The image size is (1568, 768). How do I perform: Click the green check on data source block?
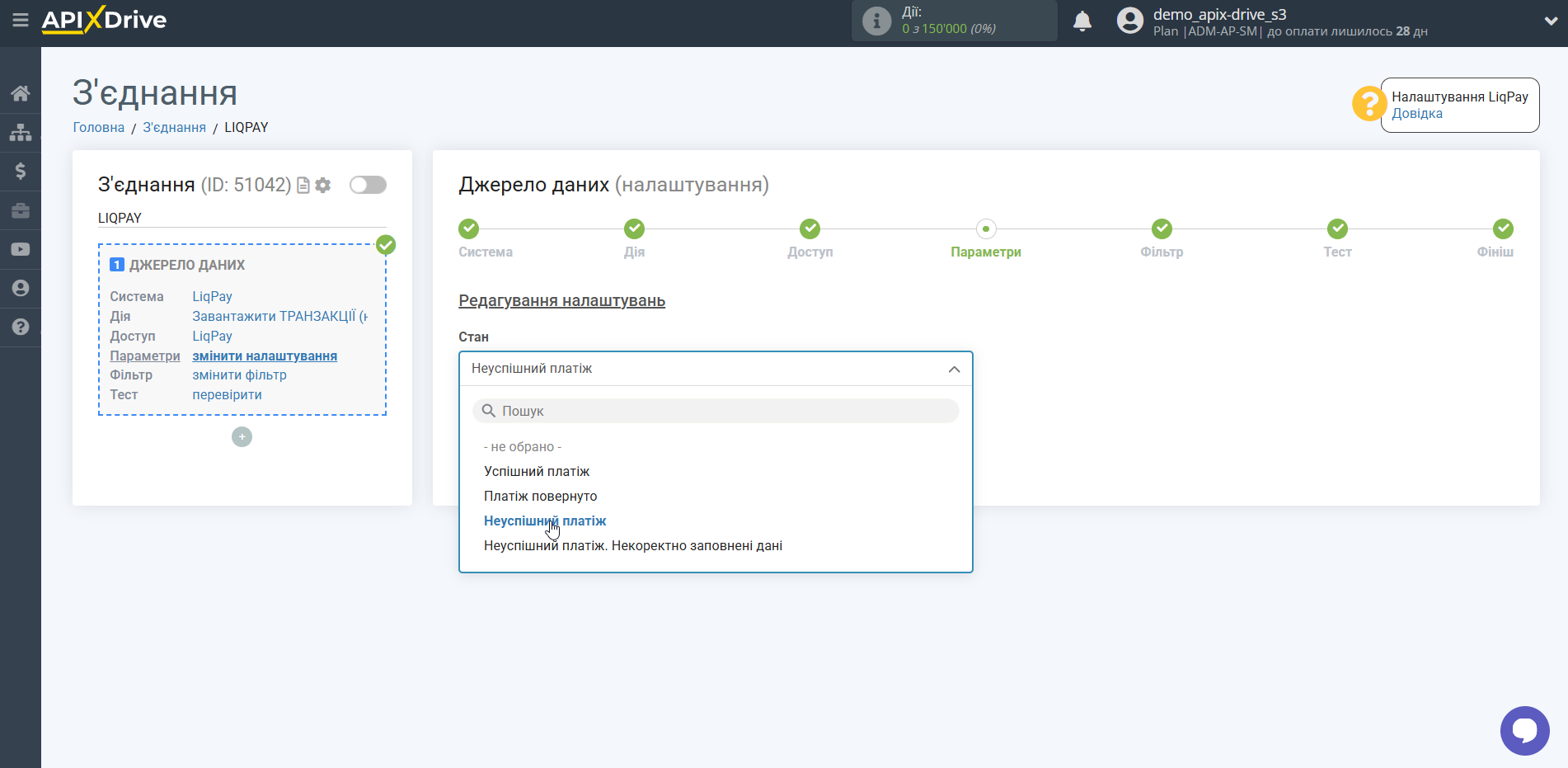click(x=386, y=245)
